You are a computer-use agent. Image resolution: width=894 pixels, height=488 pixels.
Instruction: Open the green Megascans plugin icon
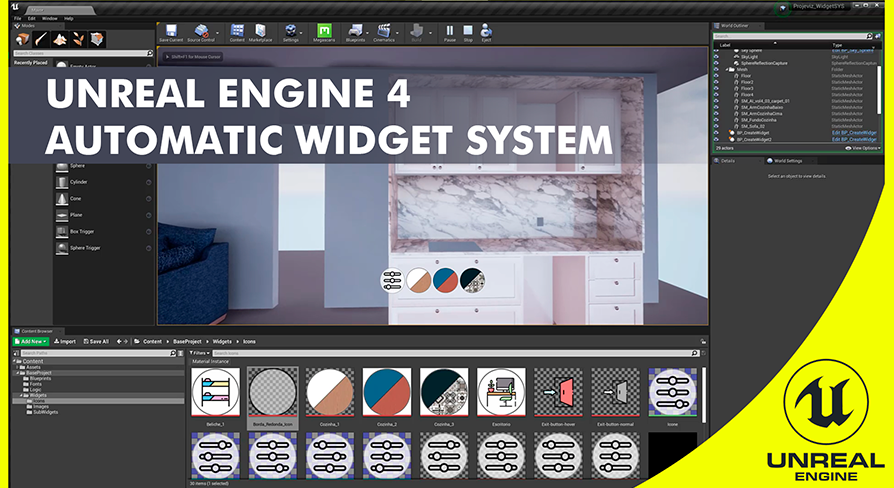pos(324,32)
